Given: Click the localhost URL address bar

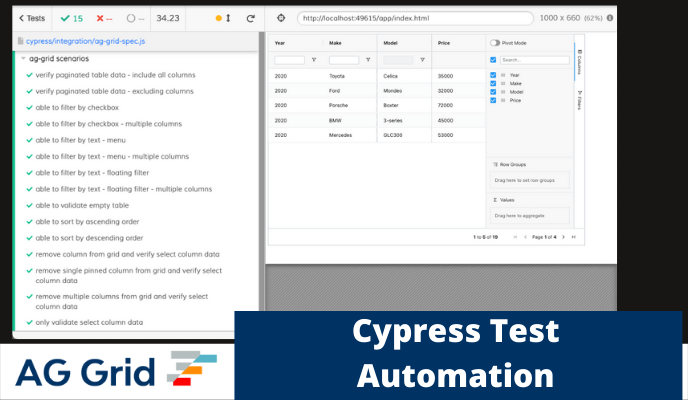Looking at the screenshot, I should (x=415, y=18).
